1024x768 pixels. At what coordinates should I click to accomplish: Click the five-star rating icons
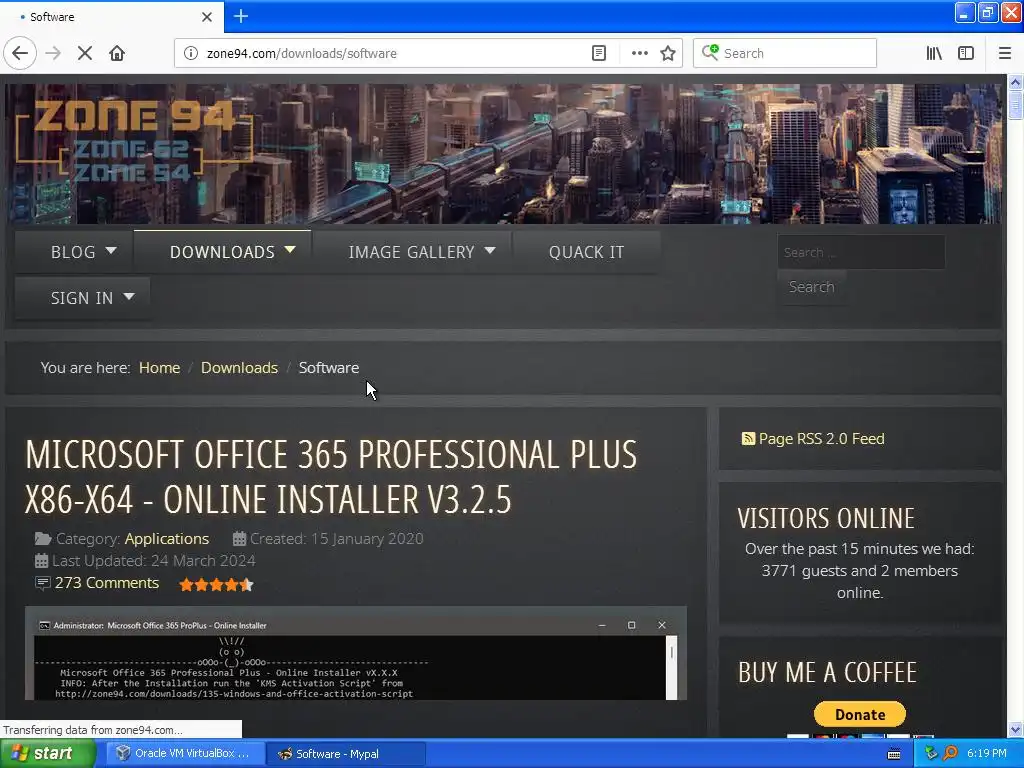[216, 584]
